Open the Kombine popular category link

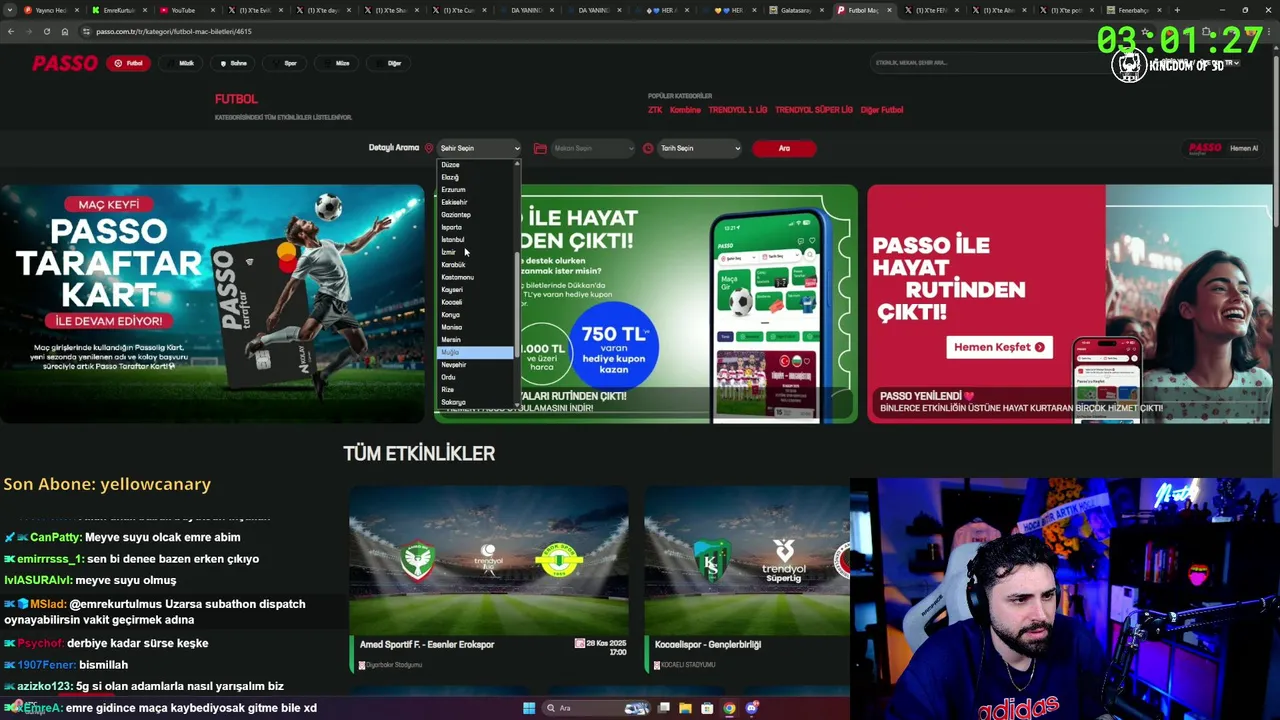coord(685,110)
